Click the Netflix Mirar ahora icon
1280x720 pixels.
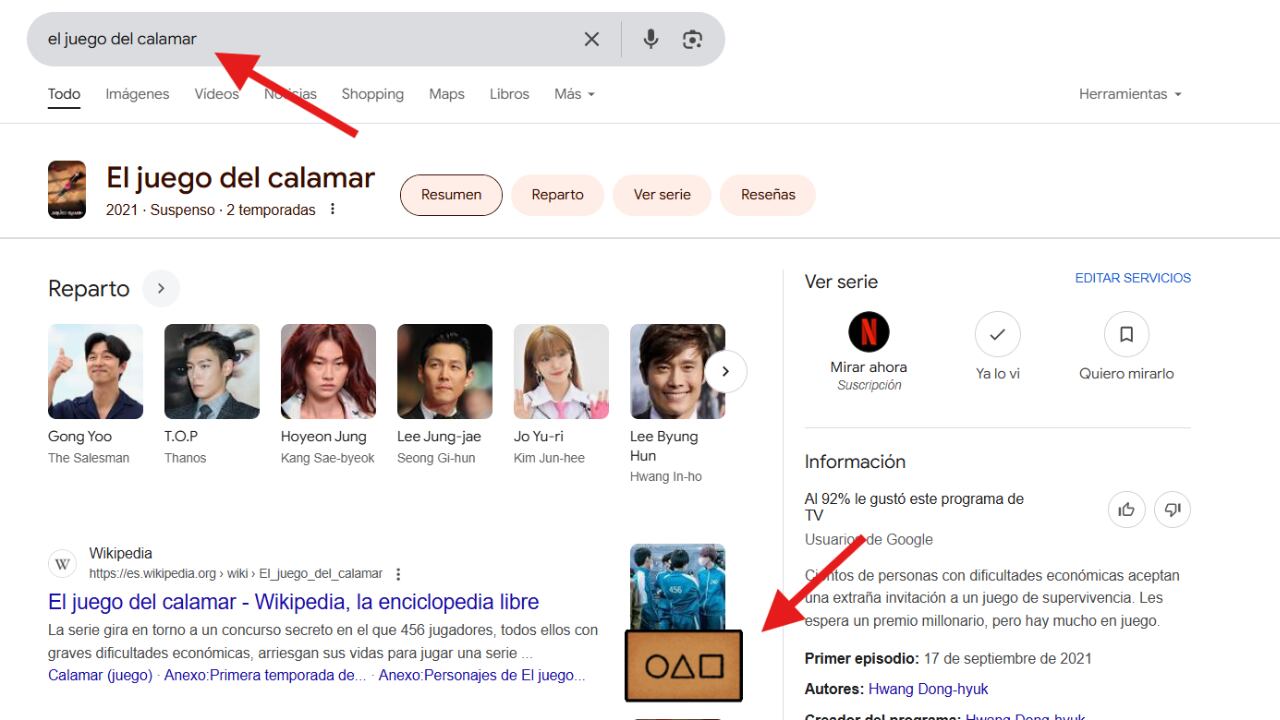coord(868,333)
